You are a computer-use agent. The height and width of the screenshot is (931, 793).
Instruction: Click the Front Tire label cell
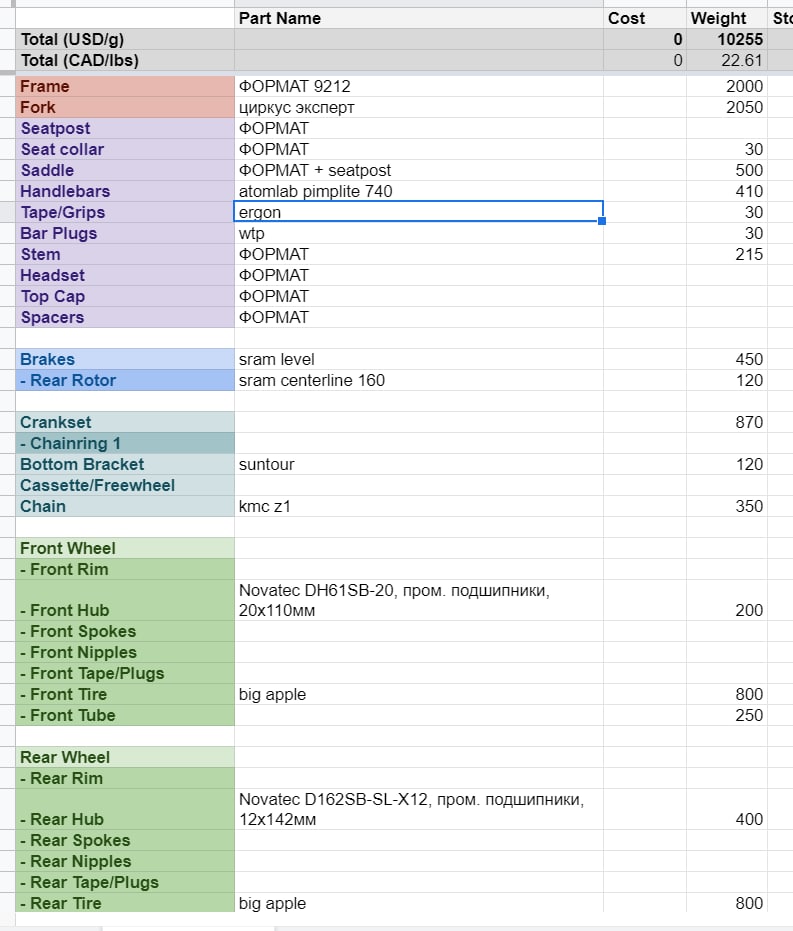[x=125, y=694]
